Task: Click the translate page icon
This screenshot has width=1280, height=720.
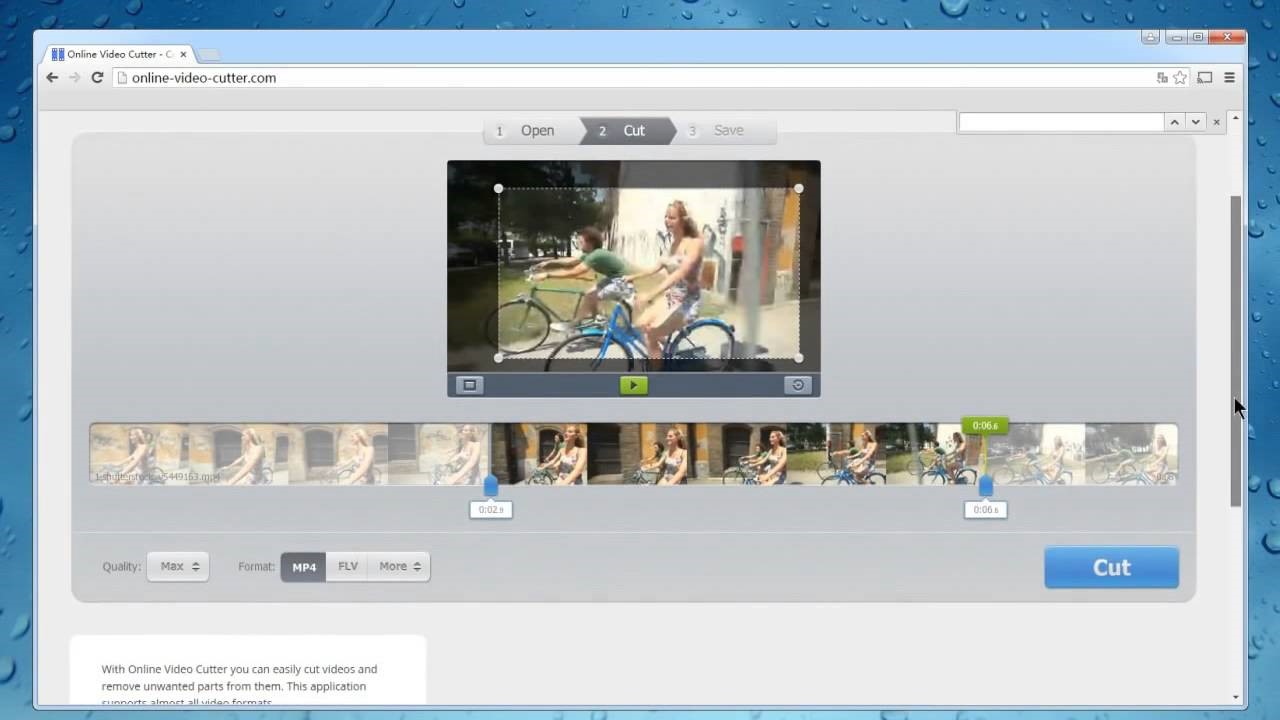Action: pos(1162,77)
